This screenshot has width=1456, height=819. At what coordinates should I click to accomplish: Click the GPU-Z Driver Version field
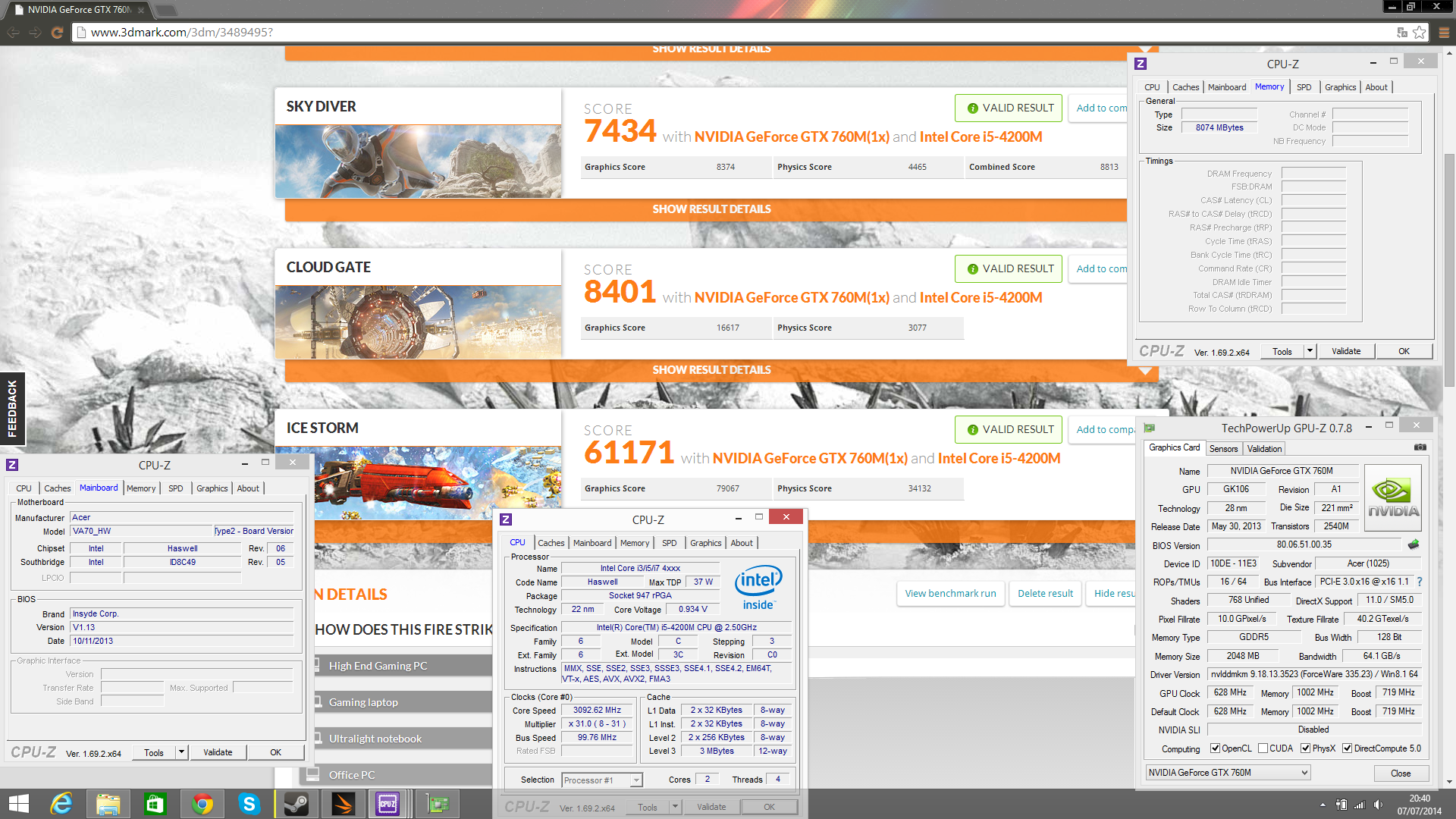1313,674
